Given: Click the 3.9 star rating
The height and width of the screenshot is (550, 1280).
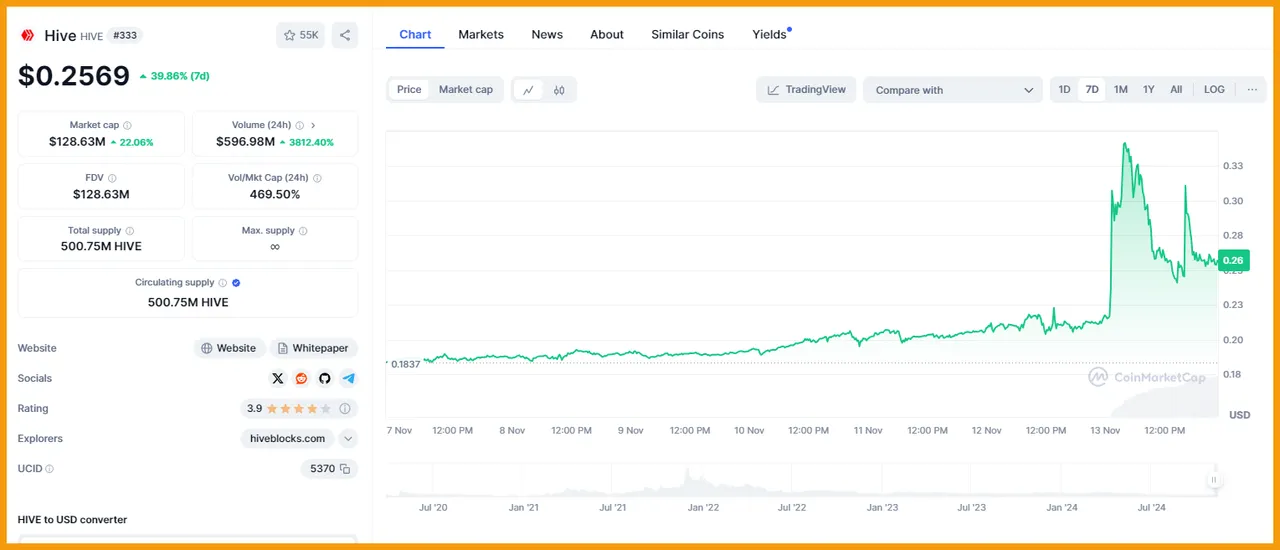Looking at the screenshot, I should 287,408.
